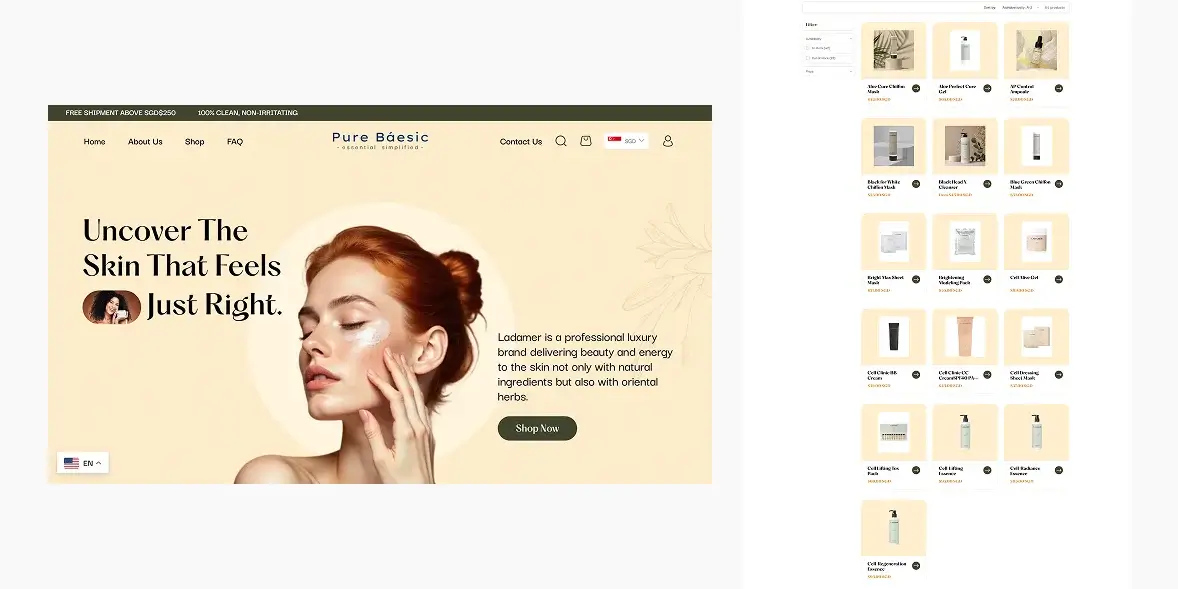Open Aloe Care Chiffon Mask product image
This screenshot has width=1178, height=589.
(894, 50)
